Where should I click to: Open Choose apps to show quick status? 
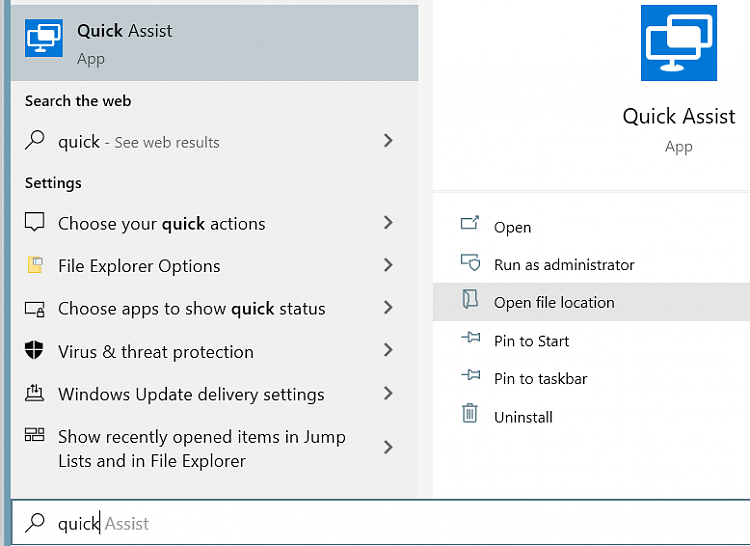point(214,308)
